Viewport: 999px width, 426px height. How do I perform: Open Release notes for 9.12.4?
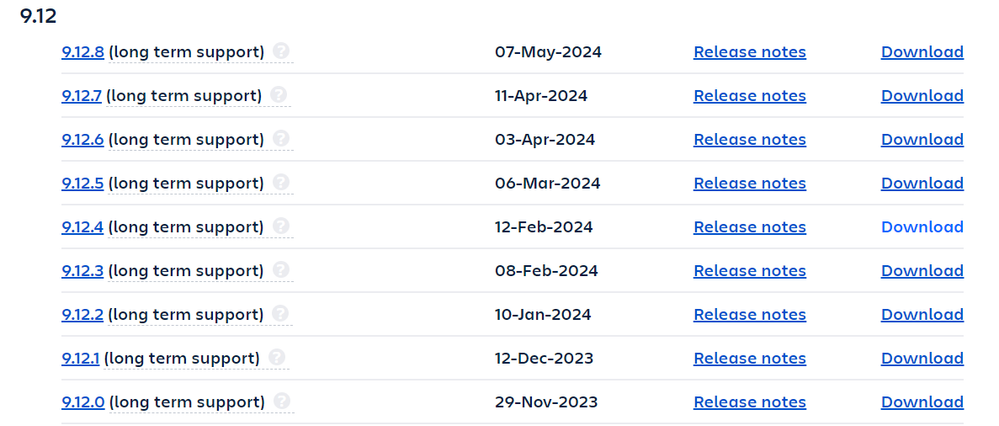point(750,227)
